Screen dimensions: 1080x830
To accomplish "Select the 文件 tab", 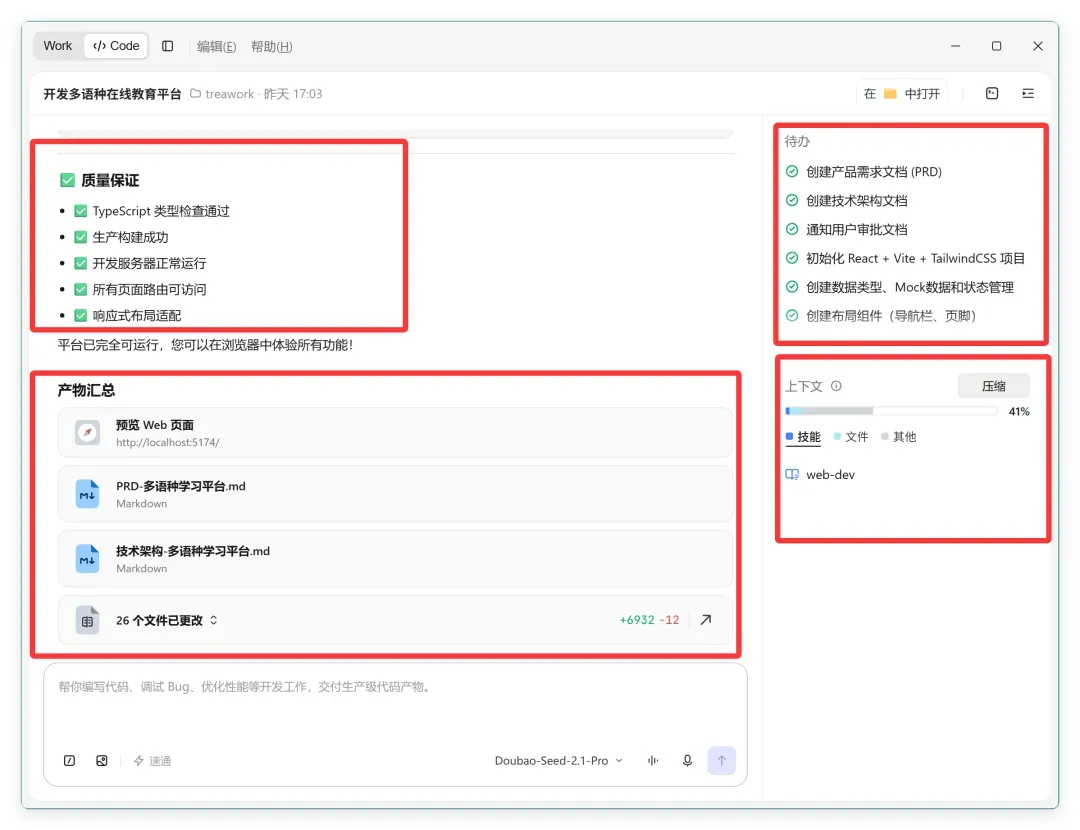I will [851, 437].
